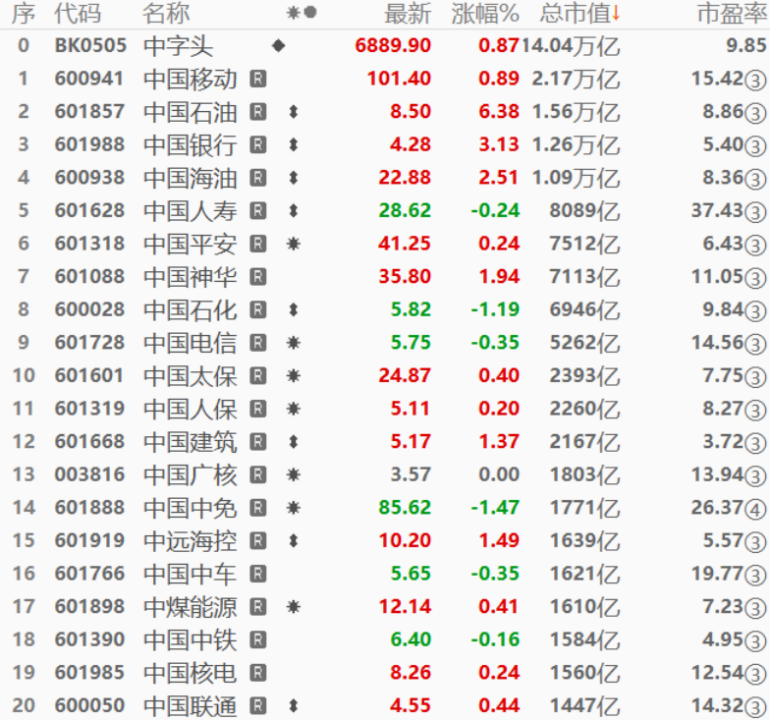770x720 pixels.
Task: Open stock 中国核电
Action: (x=191, y=673)
